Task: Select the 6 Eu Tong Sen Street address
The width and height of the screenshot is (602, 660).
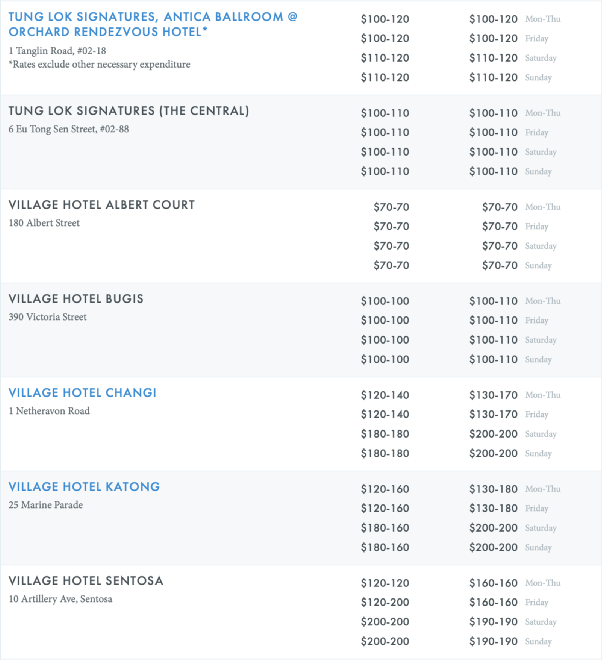Action: click(x=69, y=129)
